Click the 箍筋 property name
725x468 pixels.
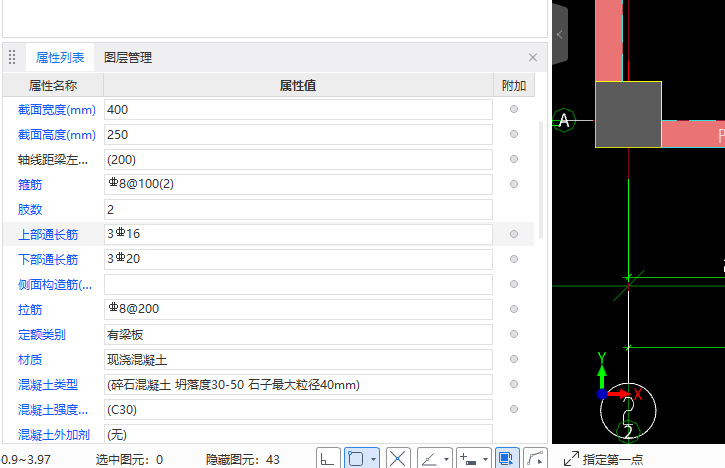point(30,185)
